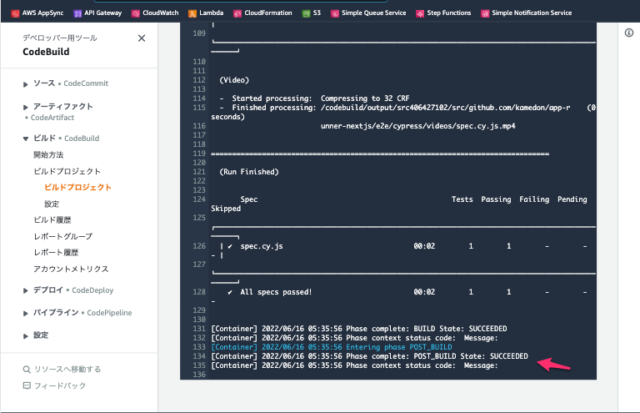Click the feedback icon beside フィードバック
Screen dimensions: 640x413
[x=27, y=385]
